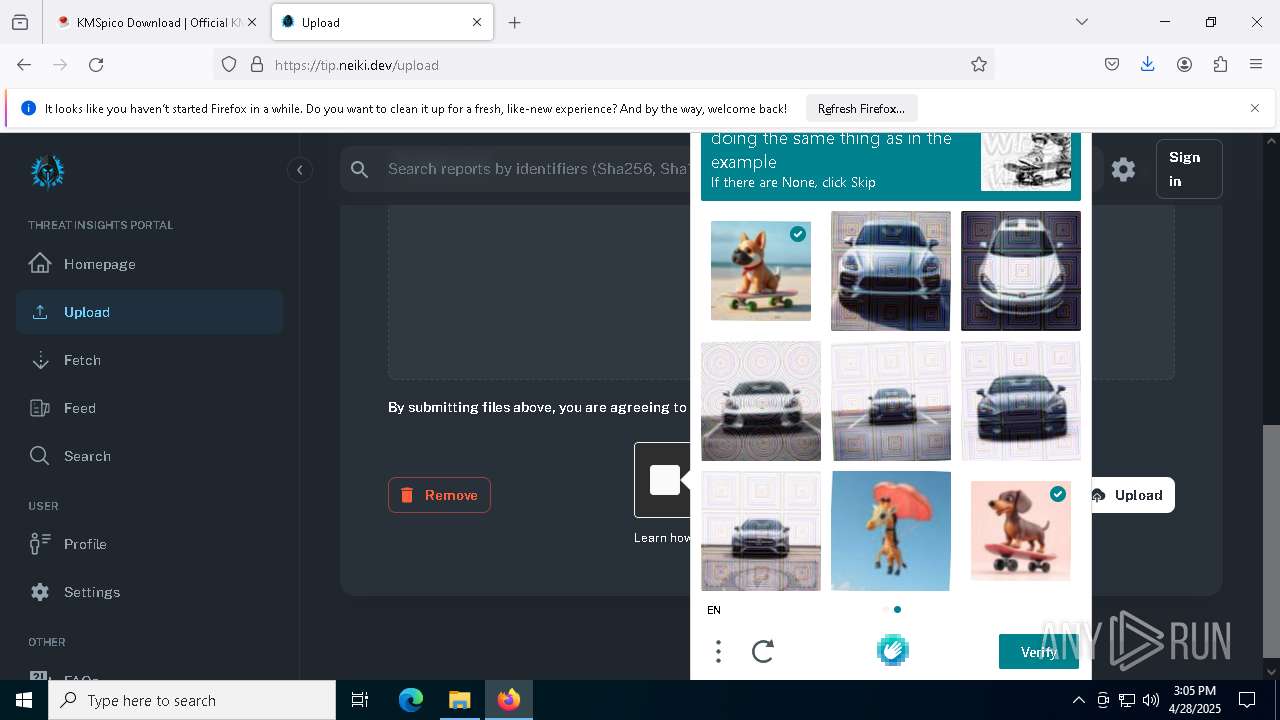The image size is (1280, 720).
Task: Open the Homepage sidebar item
Action: [150, 264]
